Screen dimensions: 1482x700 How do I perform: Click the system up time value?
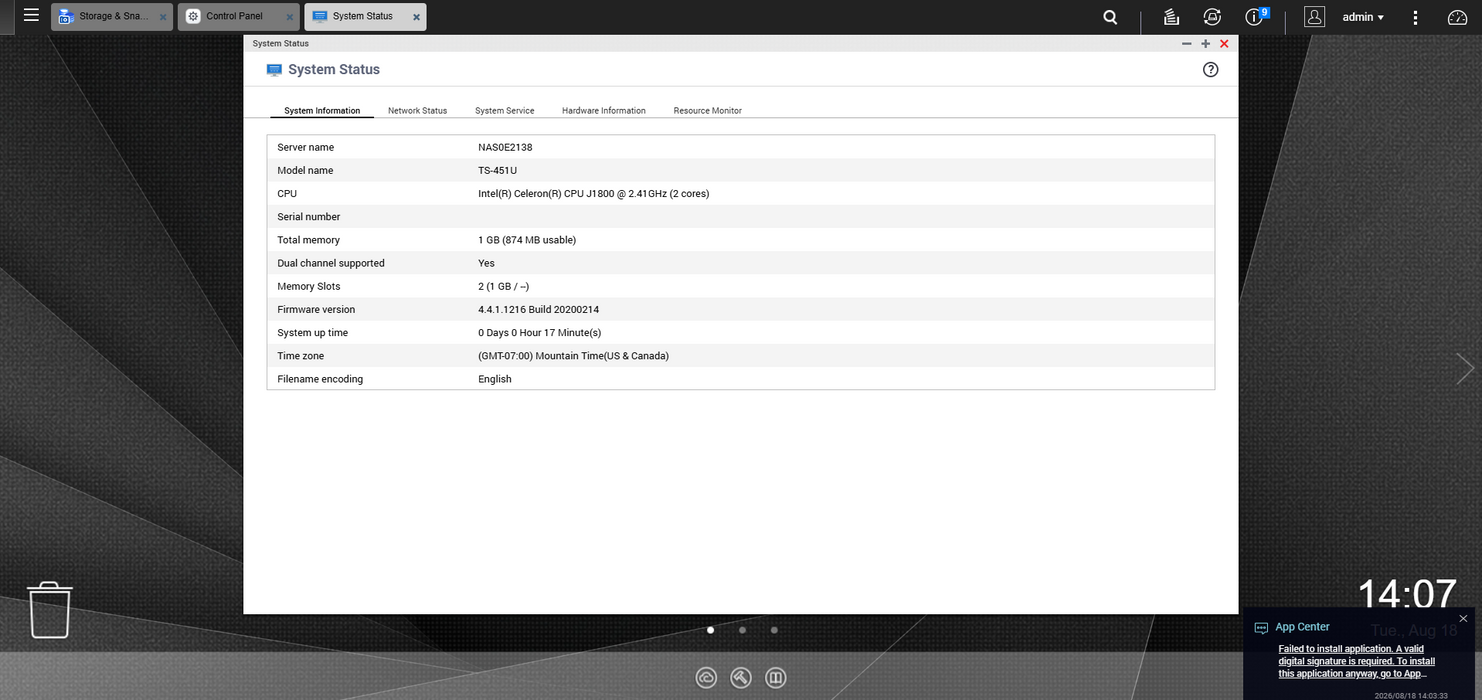pyautogui.click(x=539, y=332)
